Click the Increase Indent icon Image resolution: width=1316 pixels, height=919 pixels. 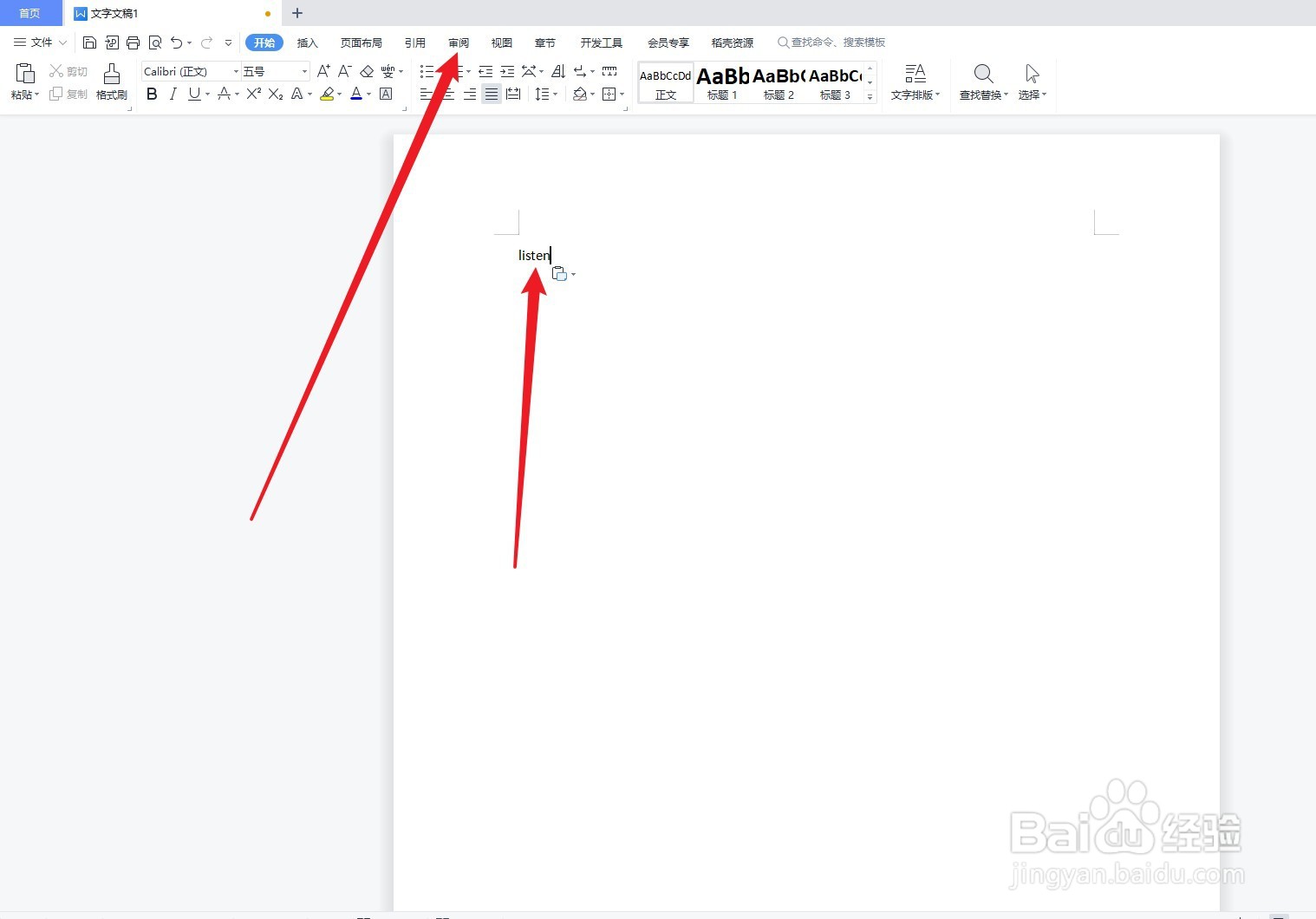tap(507, 71)
